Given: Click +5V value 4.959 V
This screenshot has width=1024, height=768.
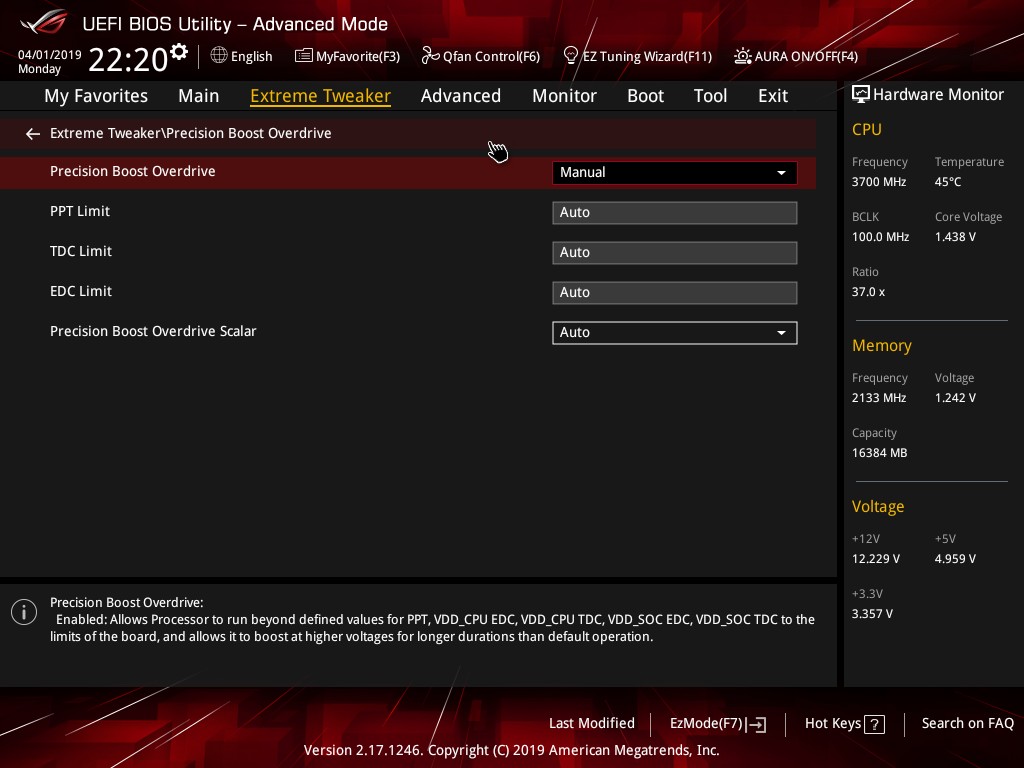Looking at the screenshot, I should pyautogui.click(x=955, y=558).
